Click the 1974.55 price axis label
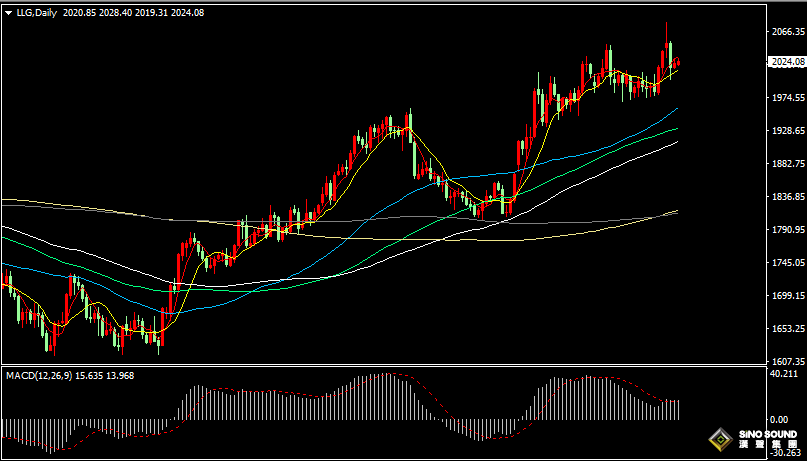Image resolution: width=807 pixels, height=461 pixels. click(788, 98)
